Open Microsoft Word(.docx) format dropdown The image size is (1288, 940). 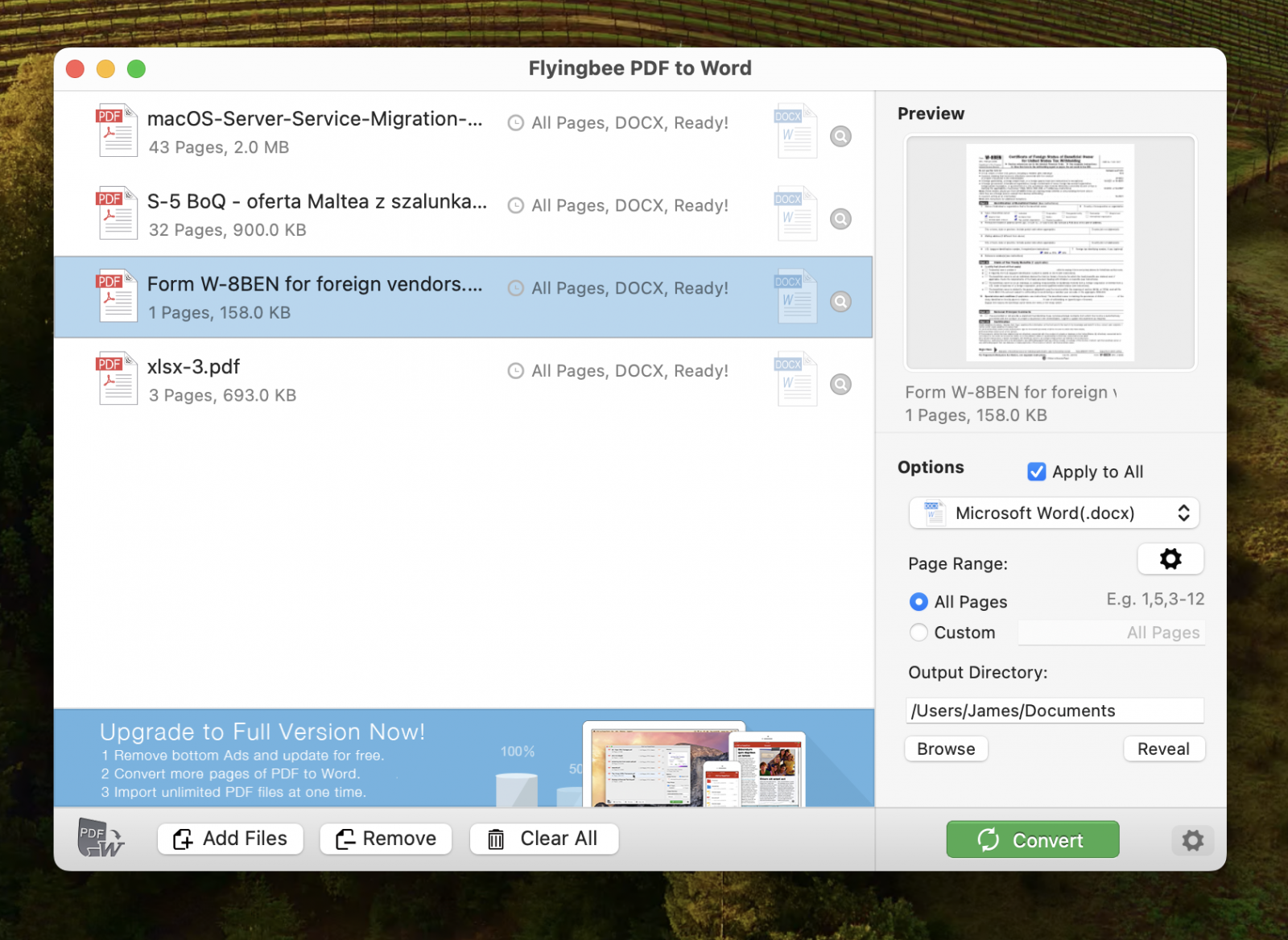[x=1054, y=513]
